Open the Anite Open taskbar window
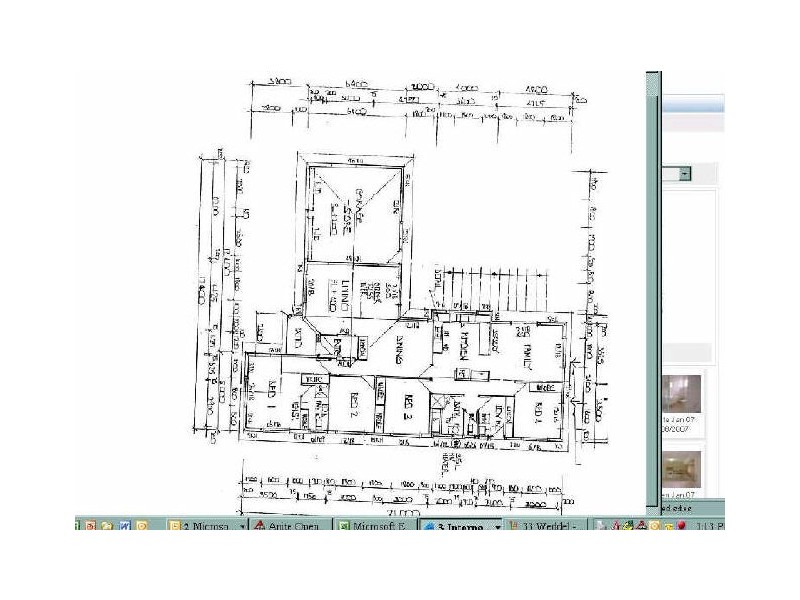Image resolution: width=800 pixels, height=600 pixels. (287, 525)
